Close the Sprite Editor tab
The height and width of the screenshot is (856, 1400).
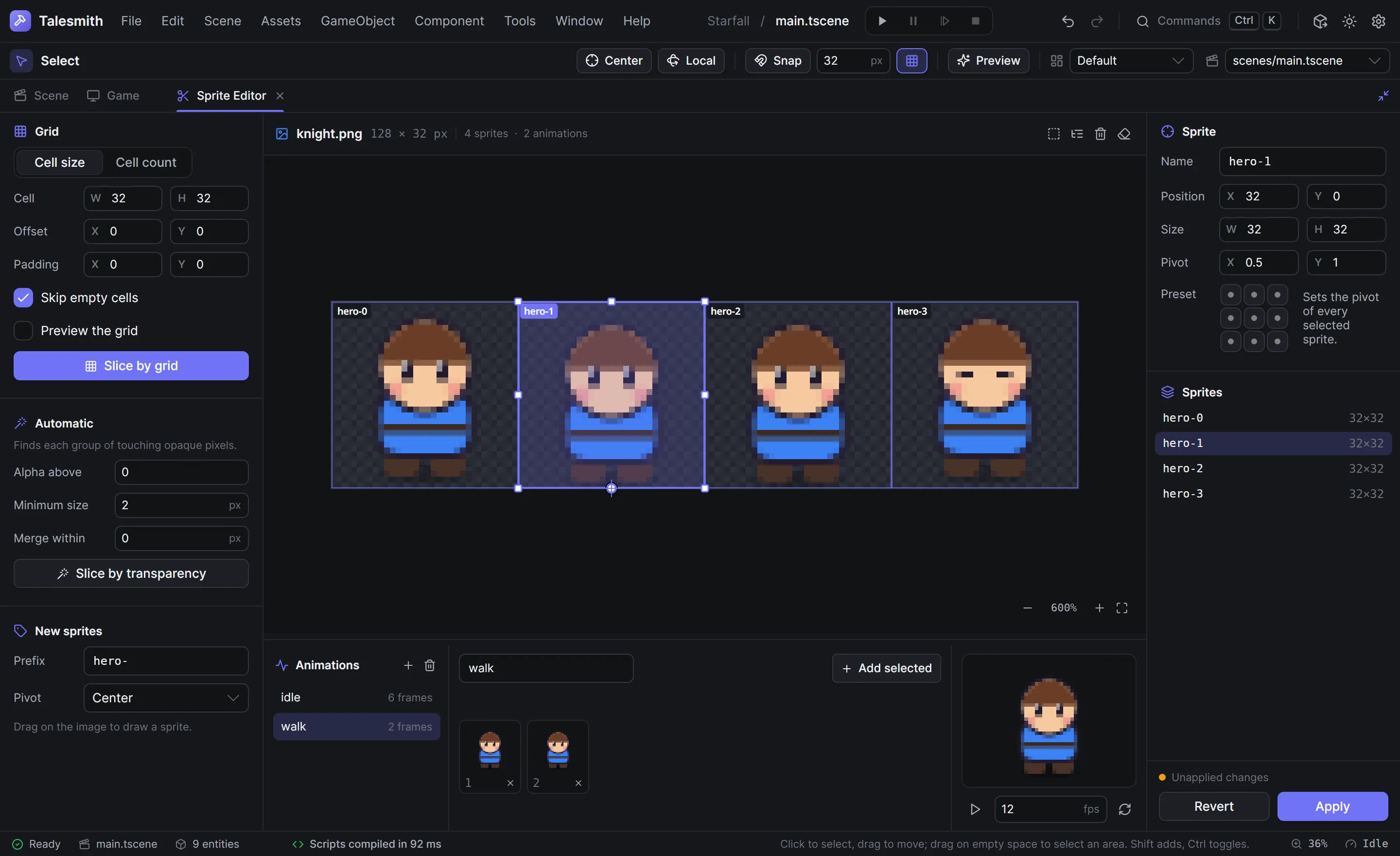point(280,95)
